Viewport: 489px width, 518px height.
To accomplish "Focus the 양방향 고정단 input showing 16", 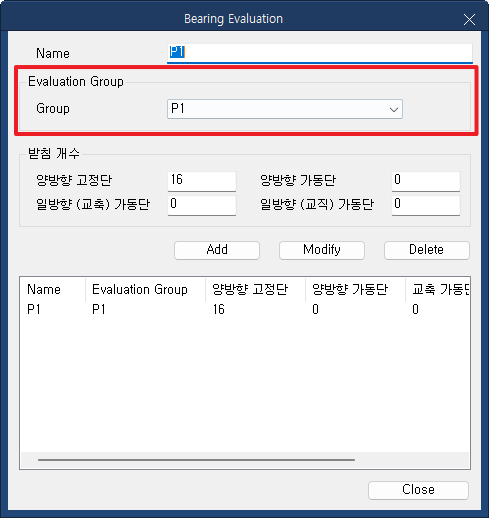I will [202, 181].
